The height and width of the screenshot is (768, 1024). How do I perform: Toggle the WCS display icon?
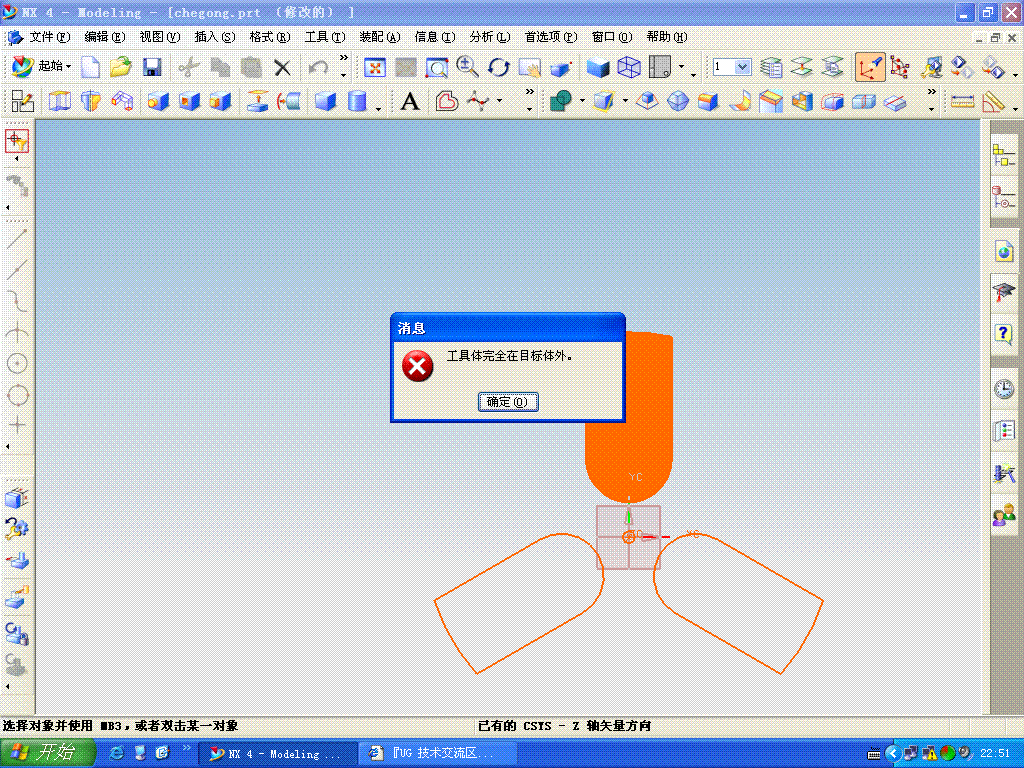[x=871, y=67]
